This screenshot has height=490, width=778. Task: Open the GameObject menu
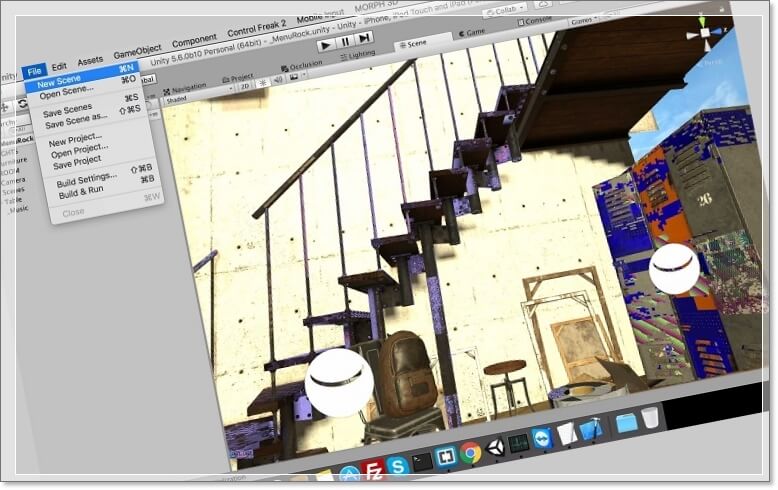click(x=137, y=51)
